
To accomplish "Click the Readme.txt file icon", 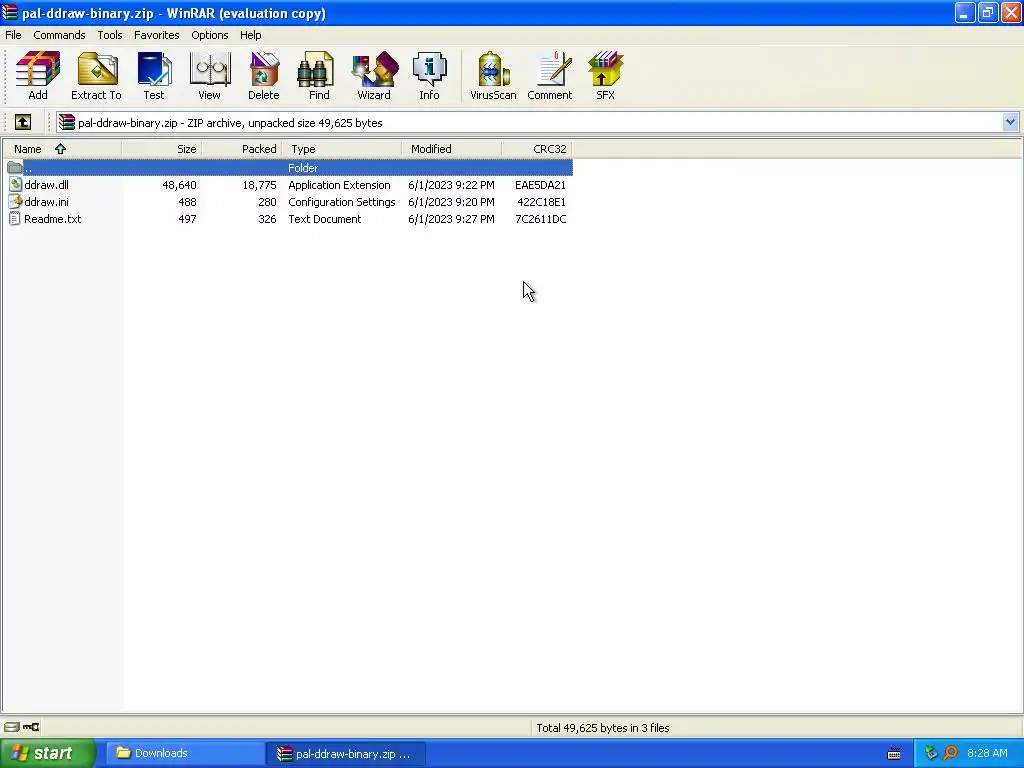I will [15, 219].
